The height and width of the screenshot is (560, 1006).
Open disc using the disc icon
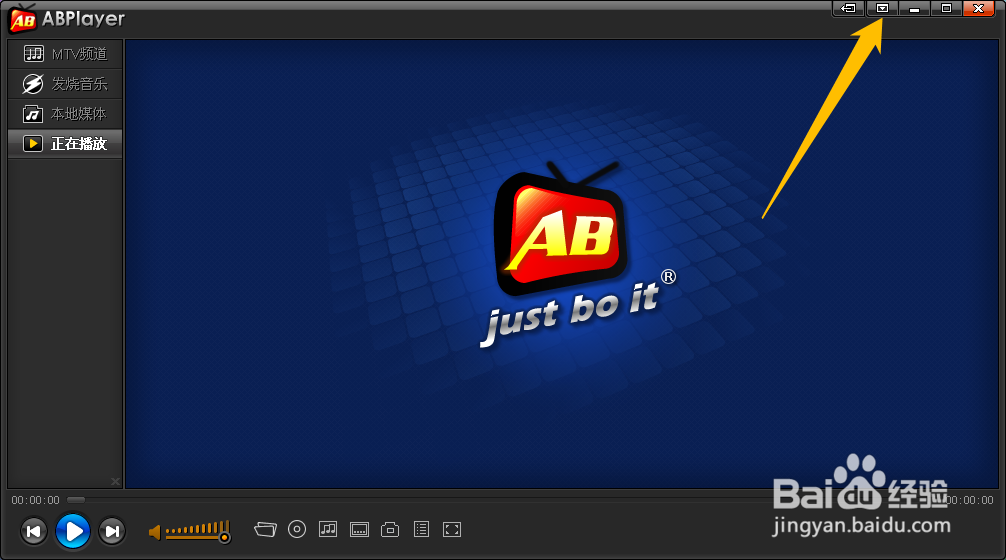[x=296, y=529]
